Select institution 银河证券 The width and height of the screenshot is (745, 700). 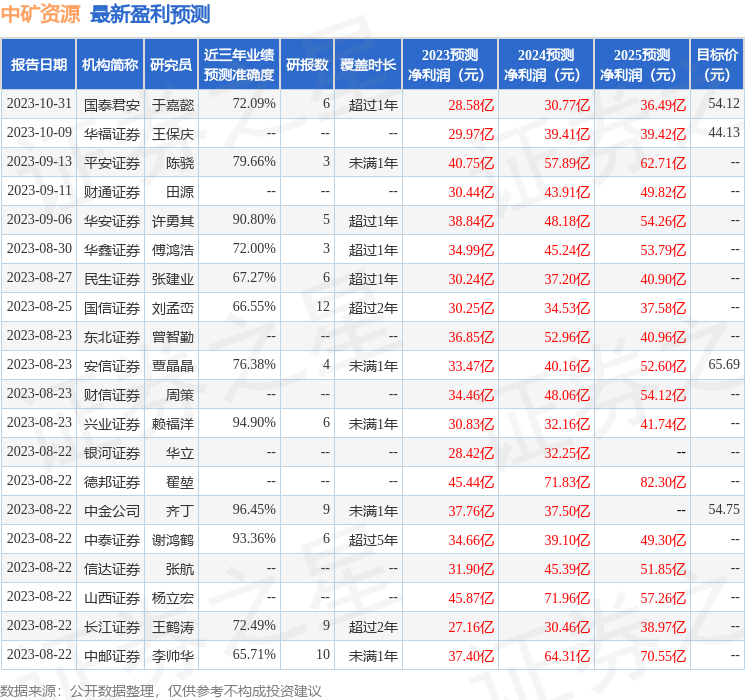click(x=112, y=452)
